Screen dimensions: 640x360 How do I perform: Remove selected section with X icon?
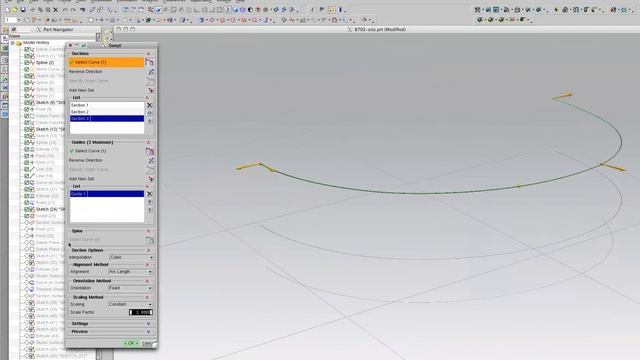coord(149,105)
